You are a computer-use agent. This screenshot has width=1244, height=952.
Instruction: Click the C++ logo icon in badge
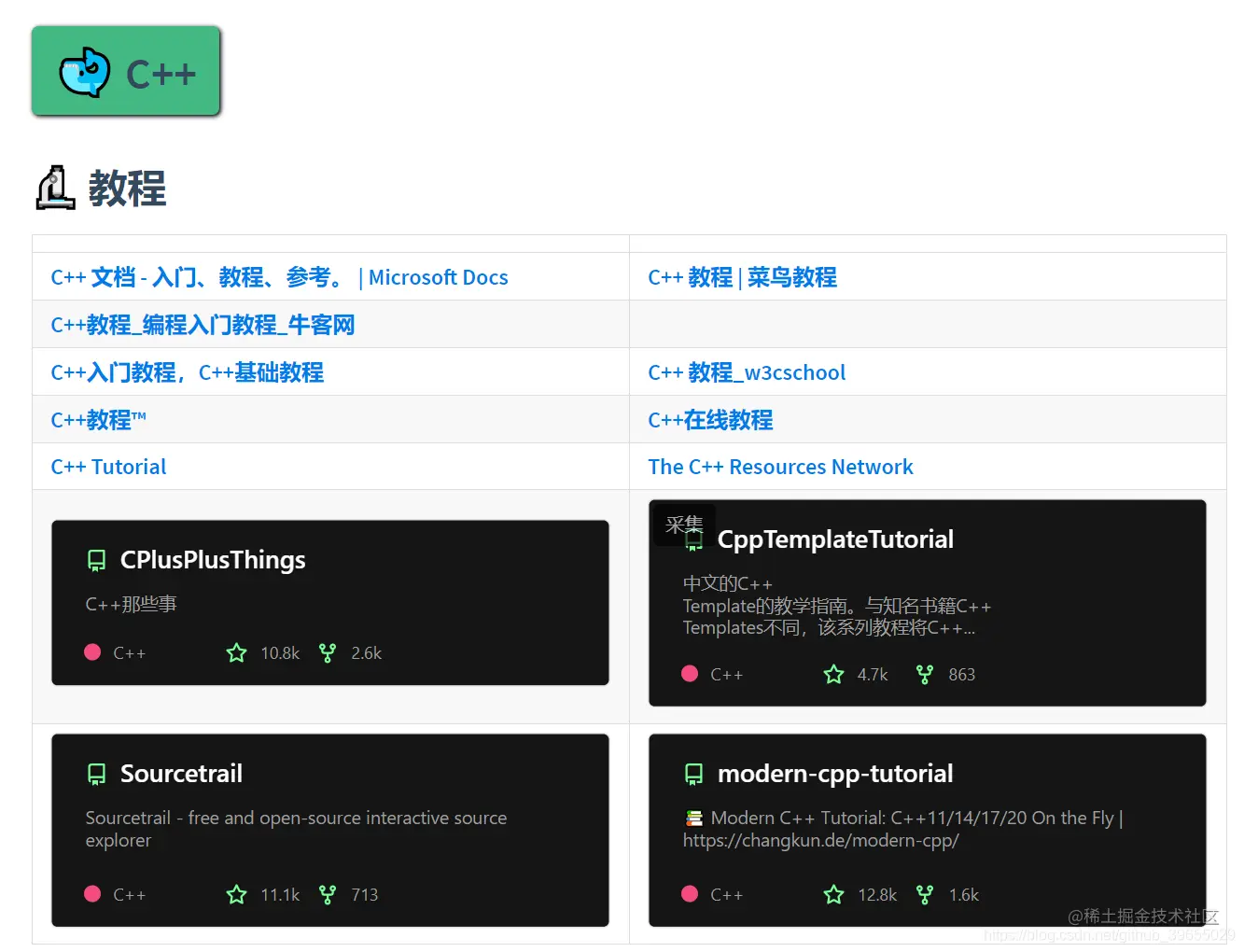click(85, 72)
